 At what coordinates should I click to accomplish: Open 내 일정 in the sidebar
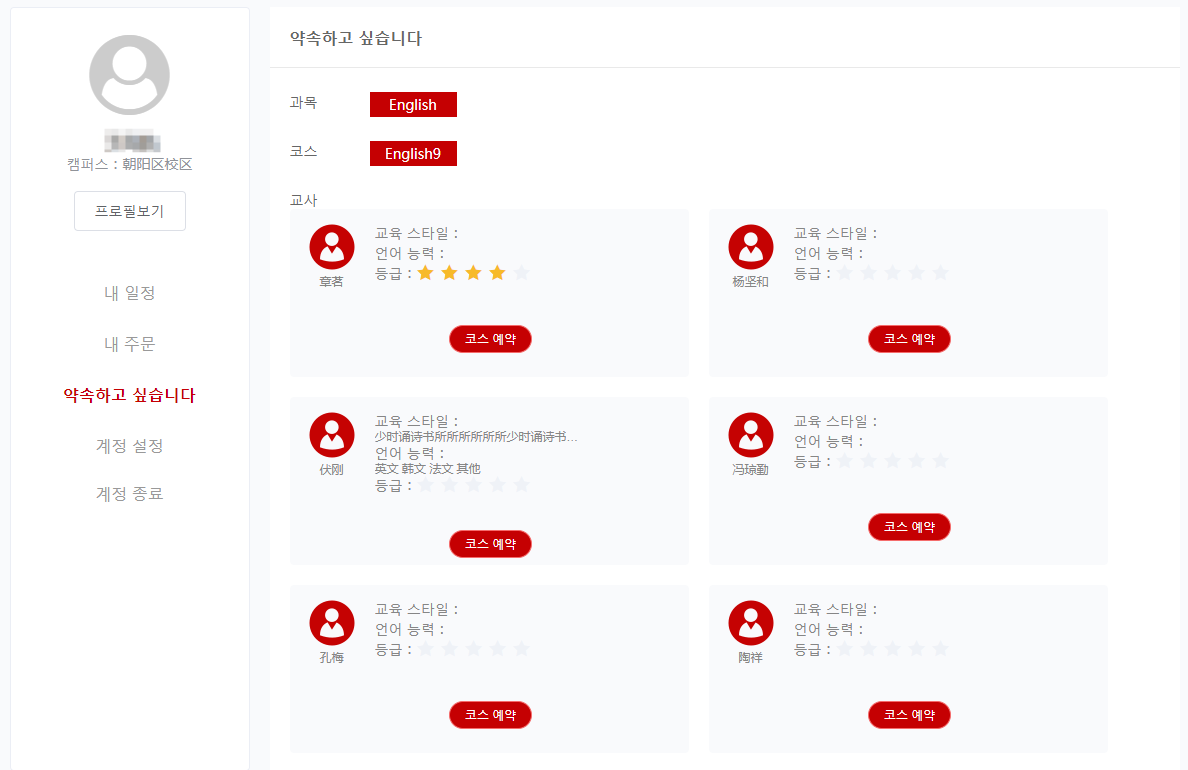pyautogui.click(x=130, y=293)
